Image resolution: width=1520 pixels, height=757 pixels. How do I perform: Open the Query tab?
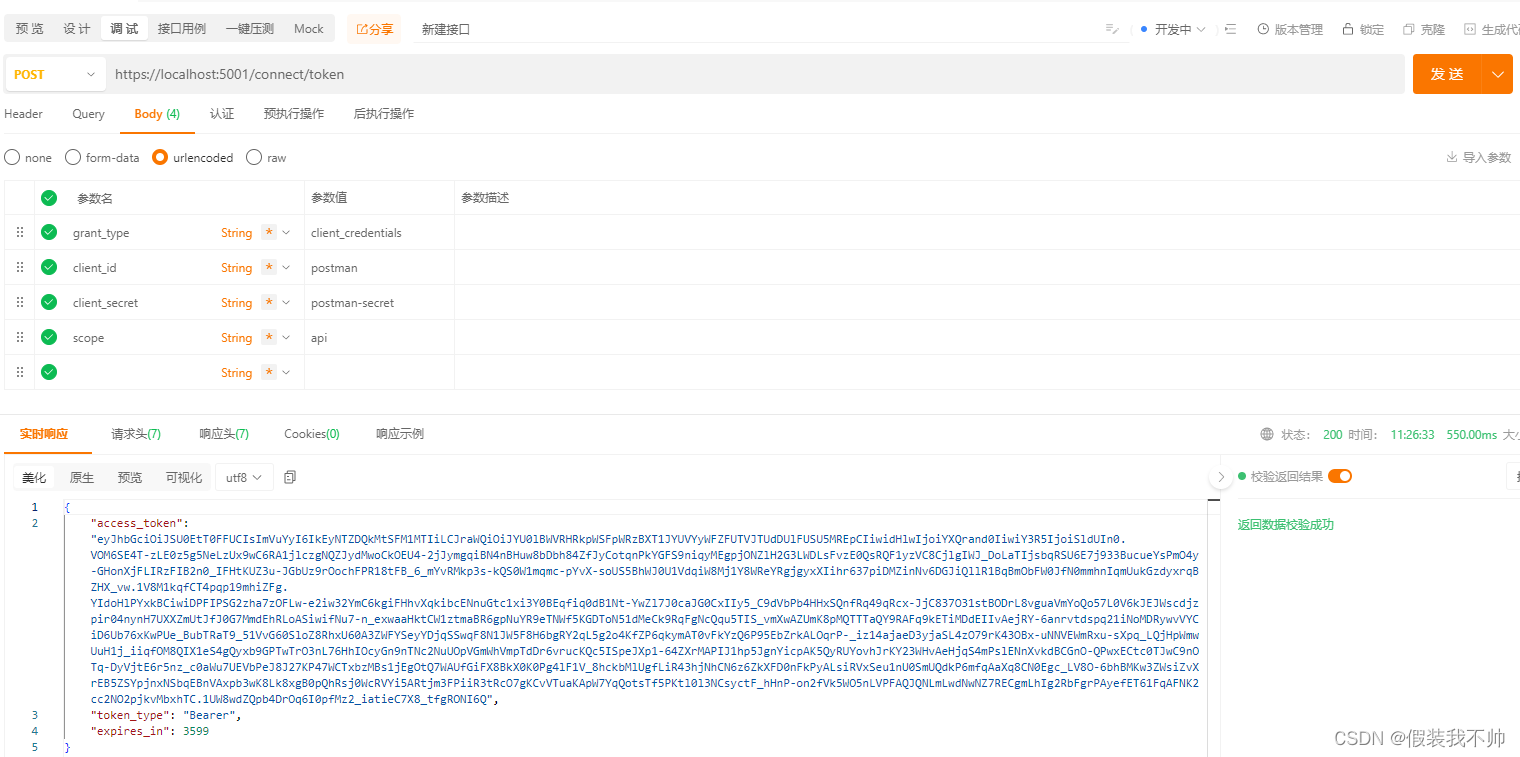click(88, 114)
